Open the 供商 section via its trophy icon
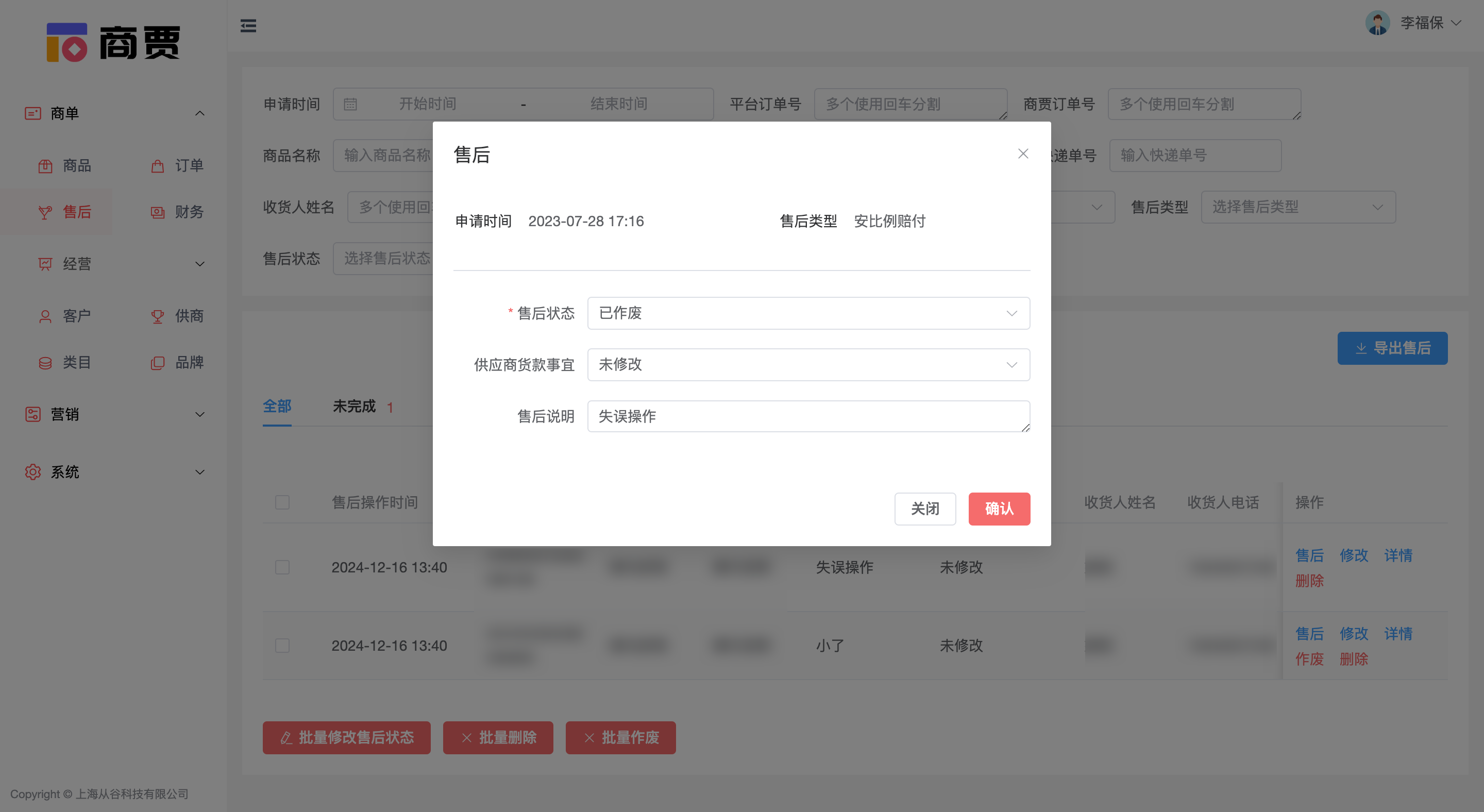 coord(157,316)
